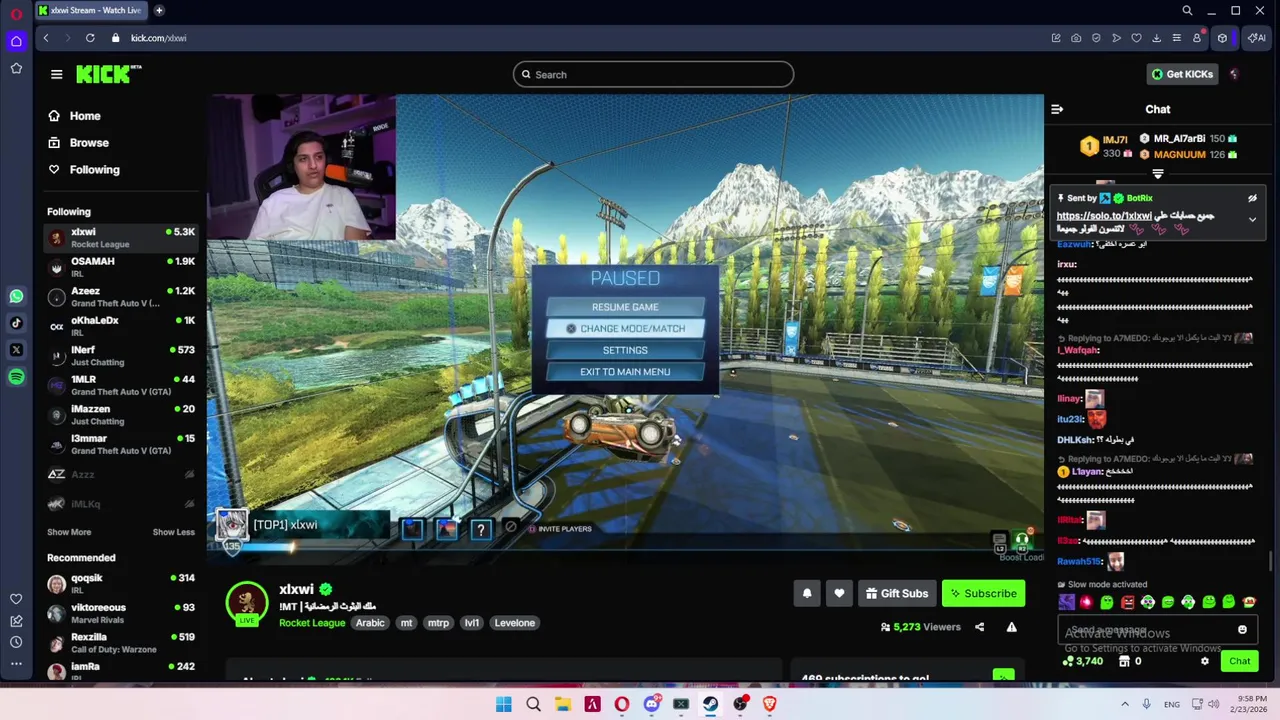Image resolution: width=1280 pixels, height=720 pixels.
Task: Click the kick.com/xlxwi address bar
Action: click(x=158, y=38)
